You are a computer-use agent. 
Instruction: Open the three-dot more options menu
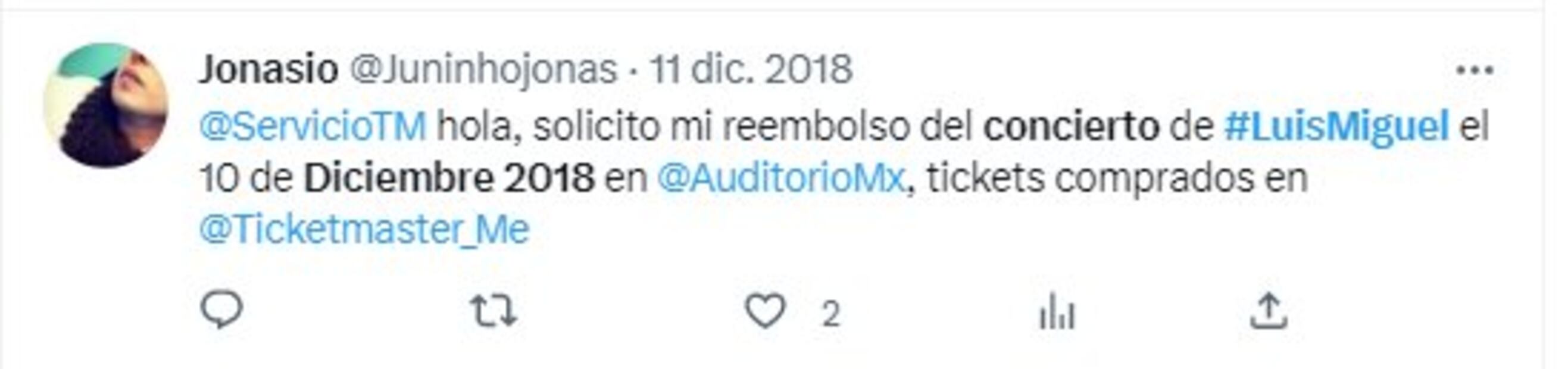point(1476,71)
